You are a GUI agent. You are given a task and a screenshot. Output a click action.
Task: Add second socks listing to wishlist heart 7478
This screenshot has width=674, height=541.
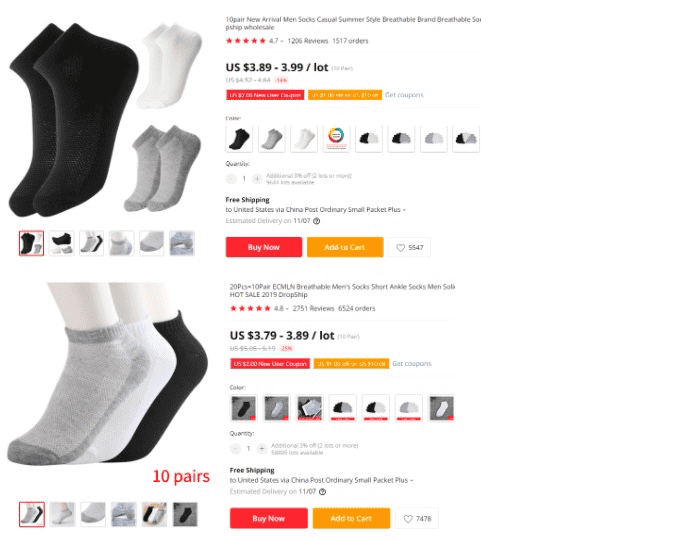click(417, 519)
